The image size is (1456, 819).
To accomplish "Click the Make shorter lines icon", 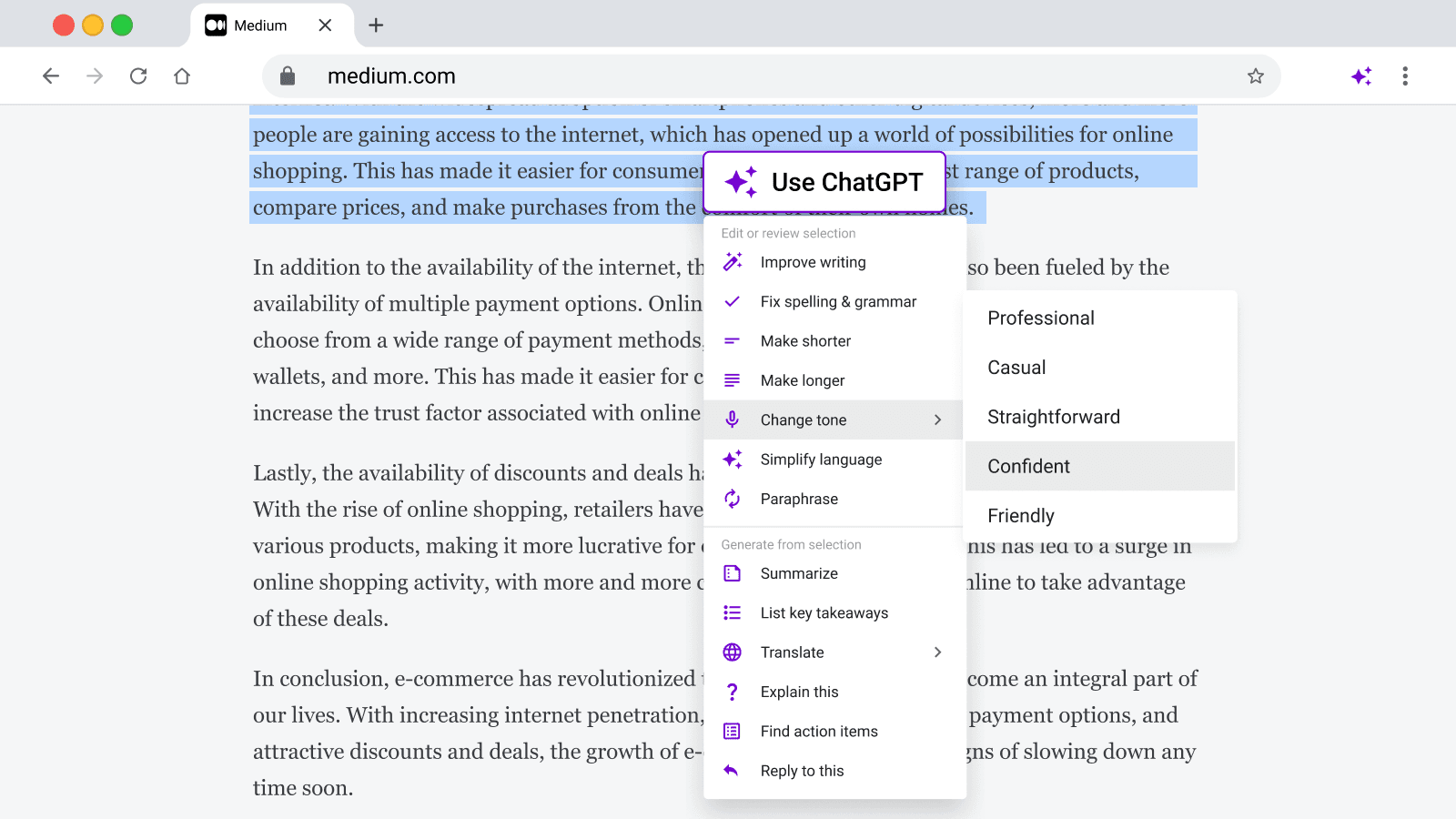I will (x=732, y=341).
